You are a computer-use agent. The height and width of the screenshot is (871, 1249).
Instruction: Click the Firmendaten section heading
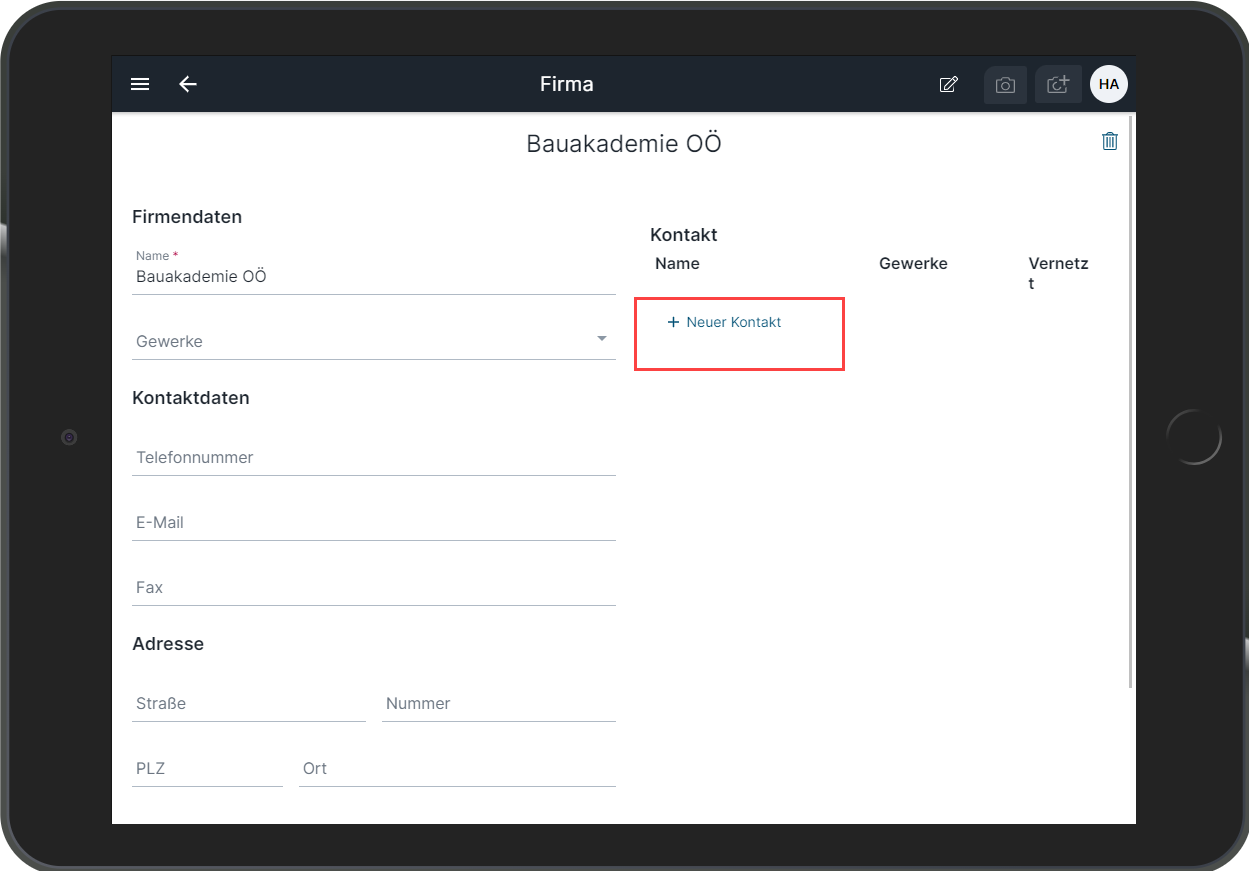(x=187, y=217)
